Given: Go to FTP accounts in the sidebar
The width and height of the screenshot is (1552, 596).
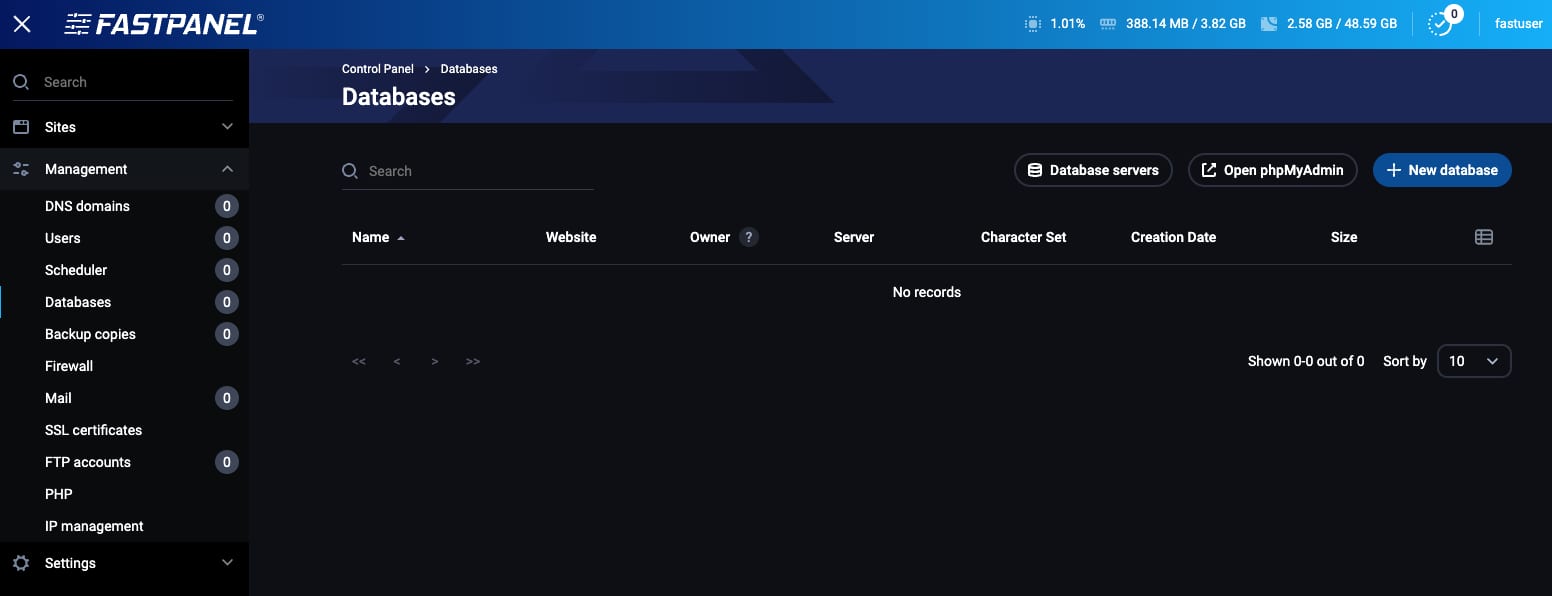Looking at the screenshot, I should [x=88, y=461].
